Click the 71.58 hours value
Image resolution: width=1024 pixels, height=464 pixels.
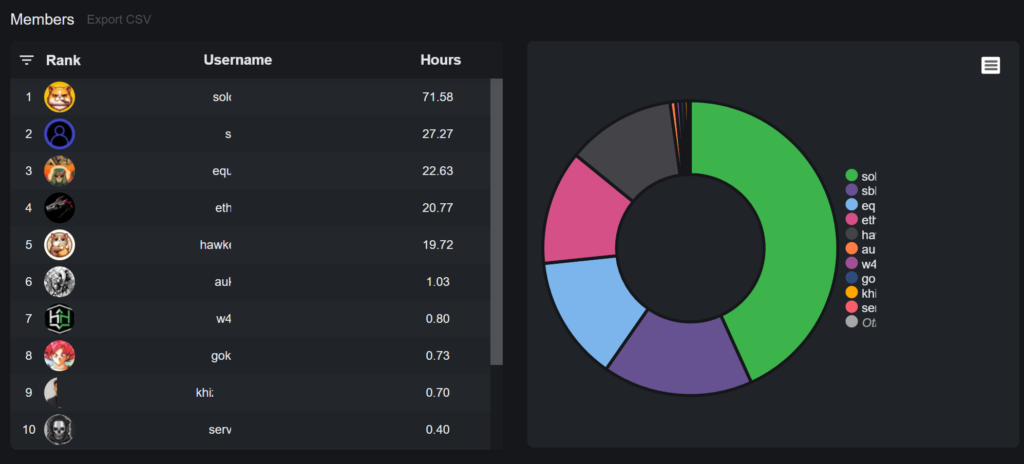point(438,97)
